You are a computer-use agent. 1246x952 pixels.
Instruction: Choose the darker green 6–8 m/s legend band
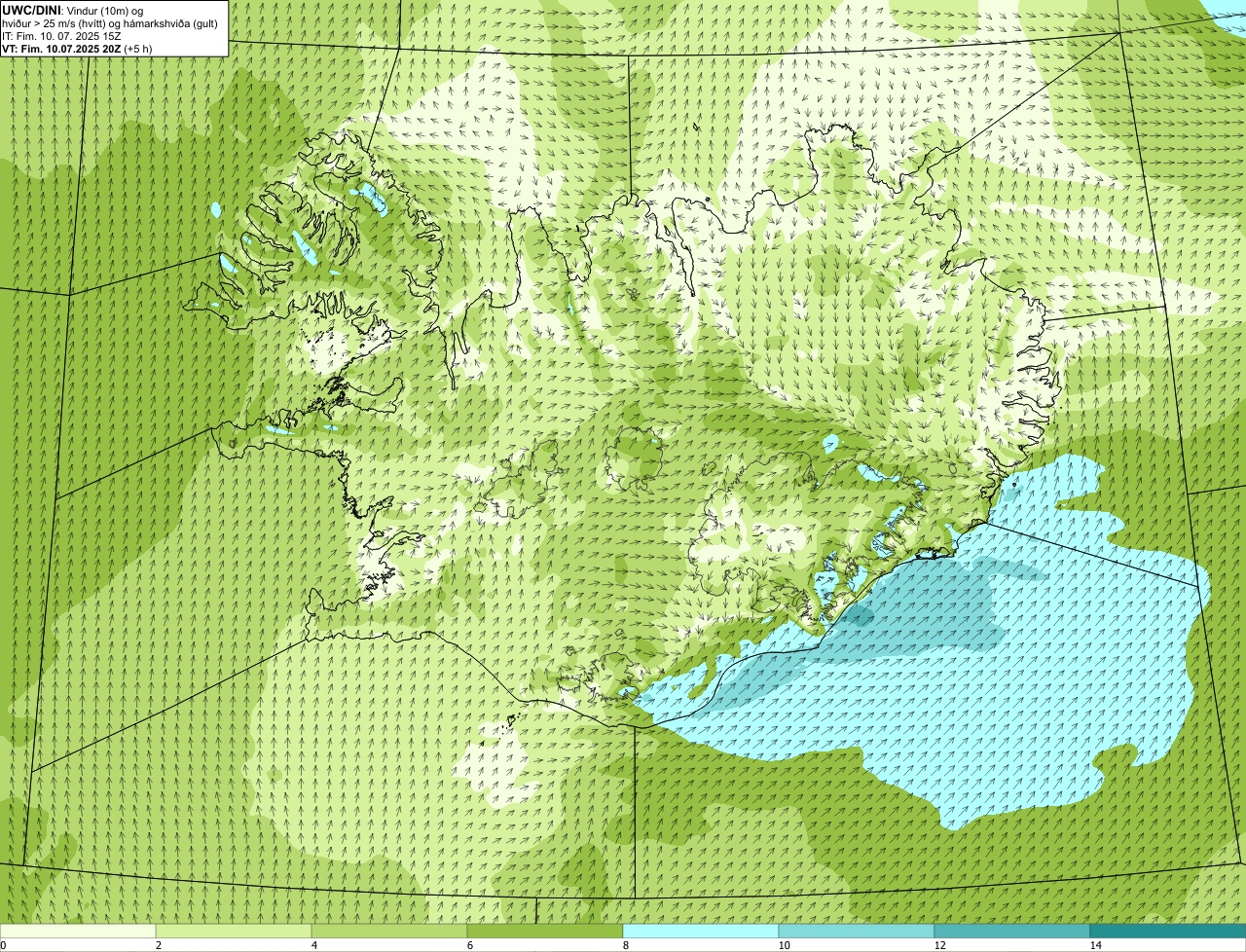(545, 931)
